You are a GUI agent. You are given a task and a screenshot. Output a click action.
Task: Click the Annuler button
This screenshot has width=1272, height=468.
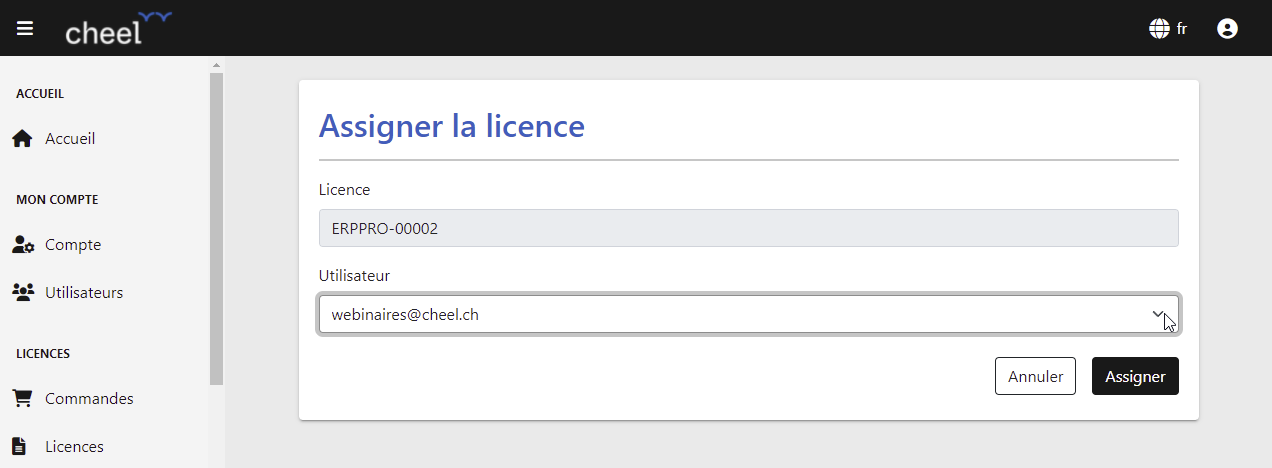[x=1035, y=376]
